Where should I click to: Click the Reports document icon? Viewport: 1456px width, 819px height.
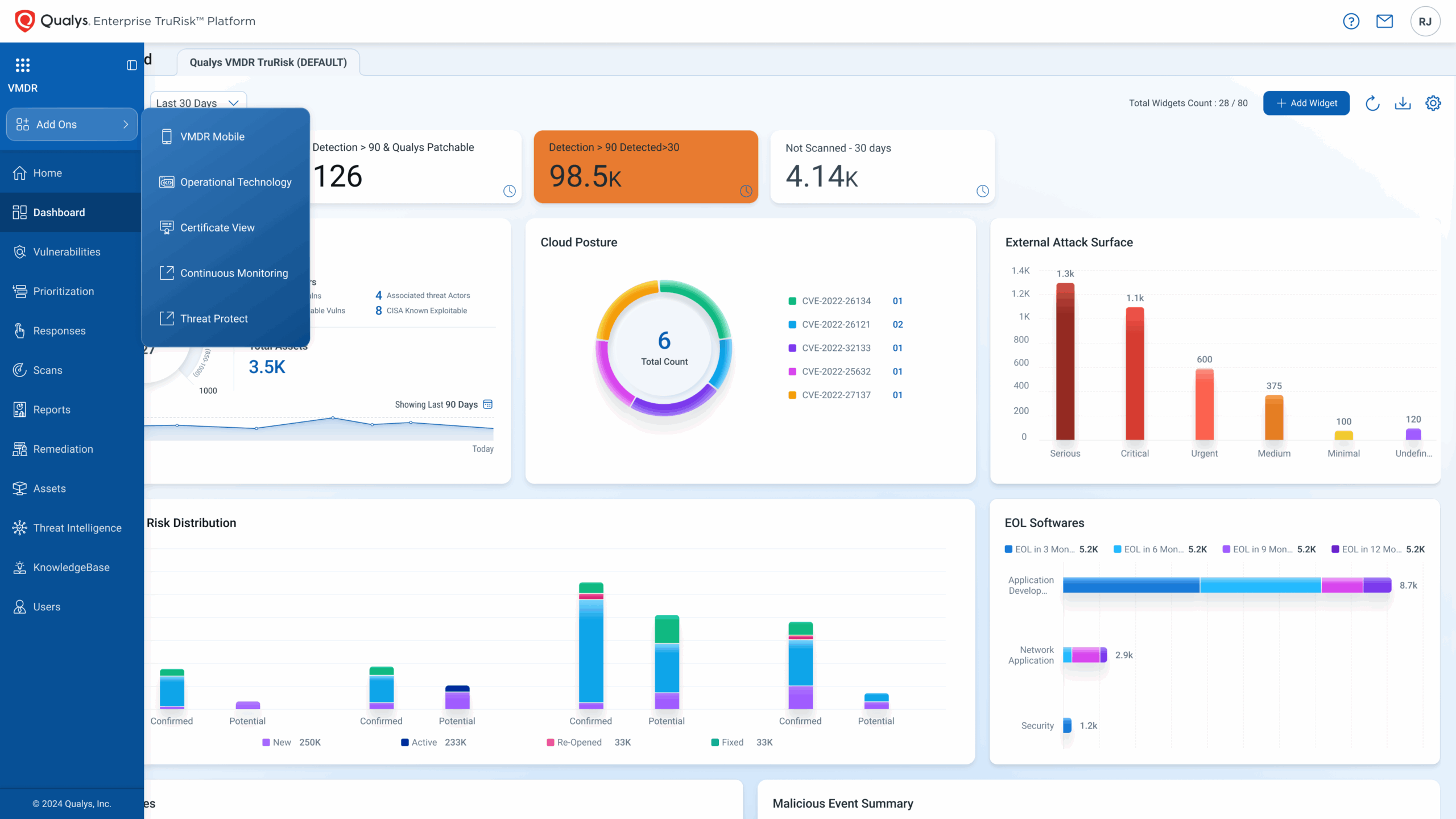[20, 409]
